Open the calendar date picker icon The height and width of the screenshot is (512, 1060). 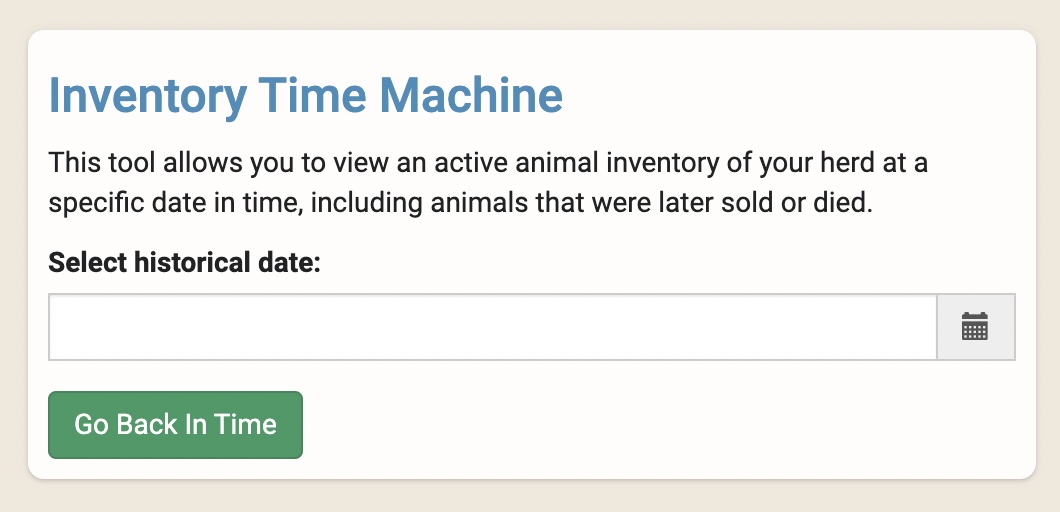point(974,326)
